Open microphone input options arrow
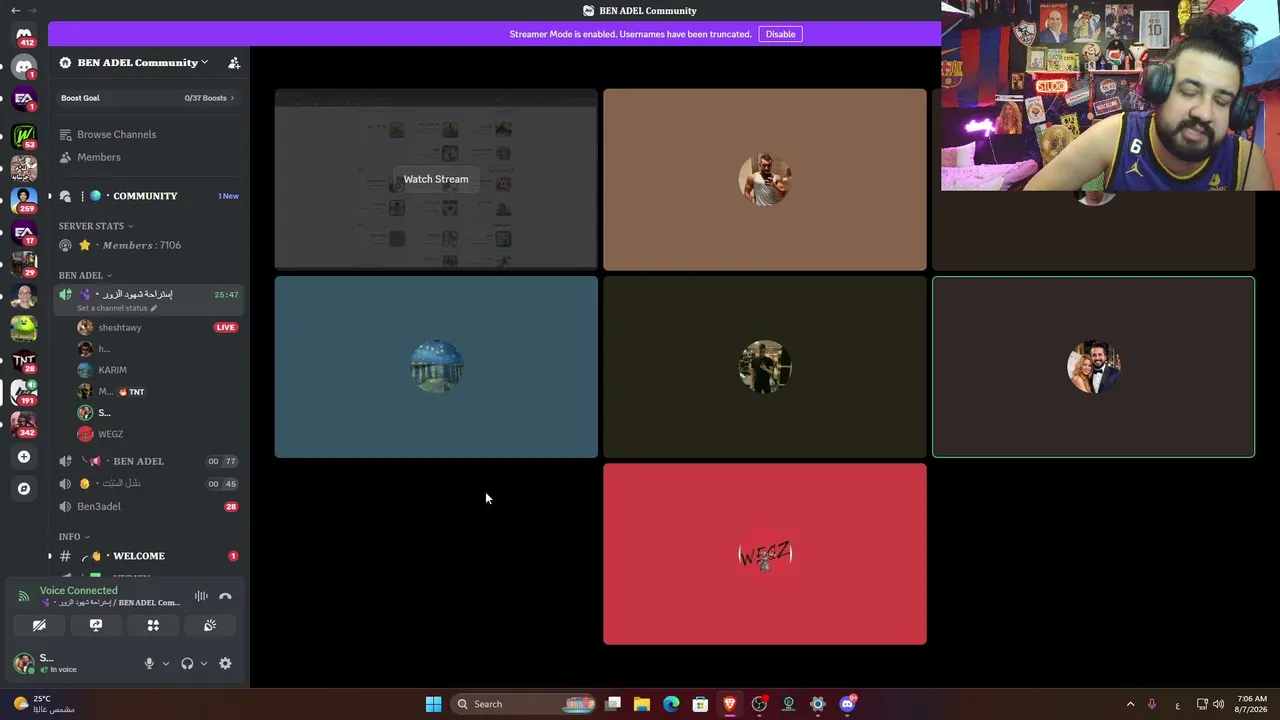 [165, 663]
